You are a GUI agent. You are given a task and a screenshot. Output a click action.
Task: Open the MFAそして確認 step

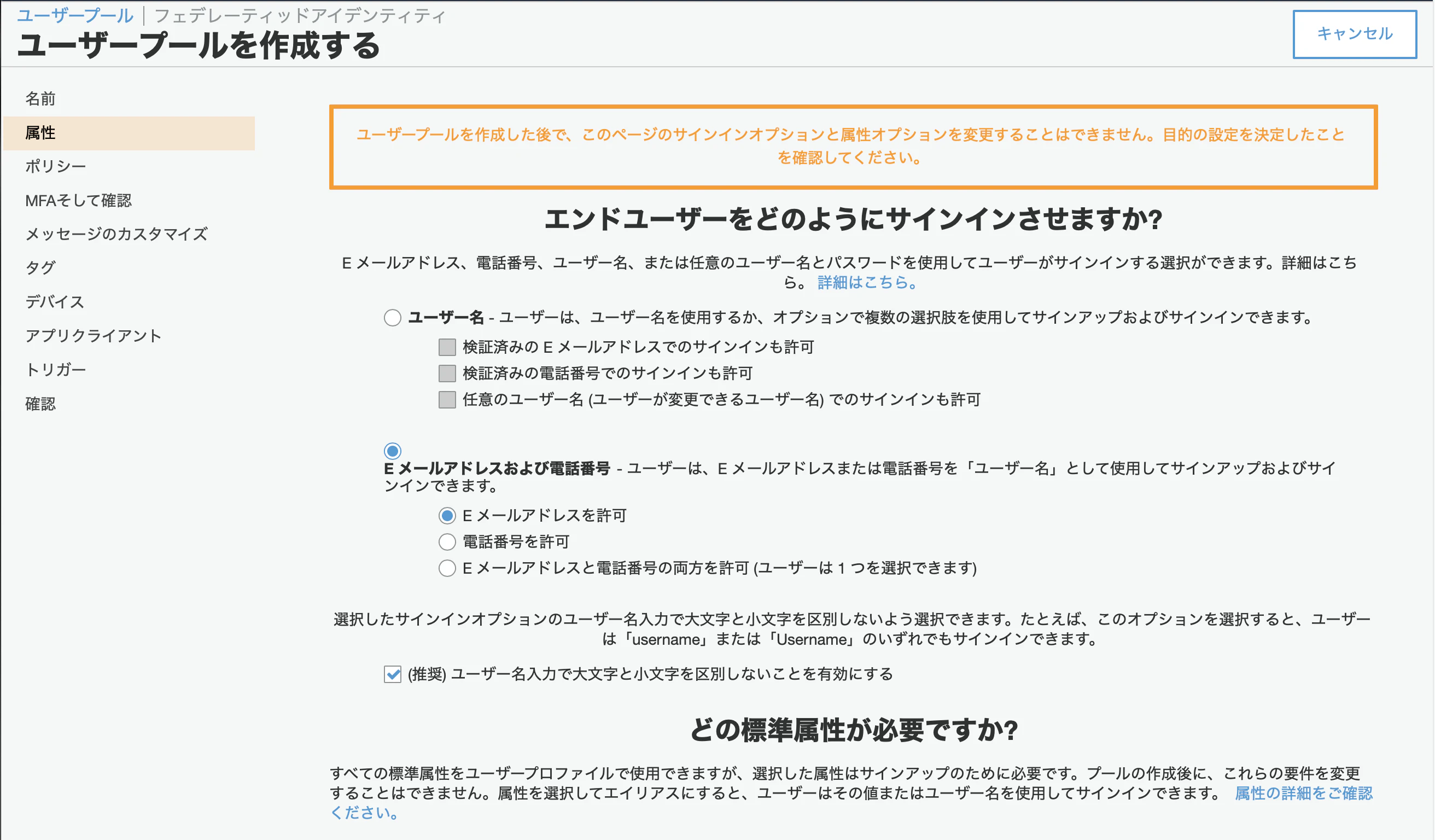pos(78,201)
